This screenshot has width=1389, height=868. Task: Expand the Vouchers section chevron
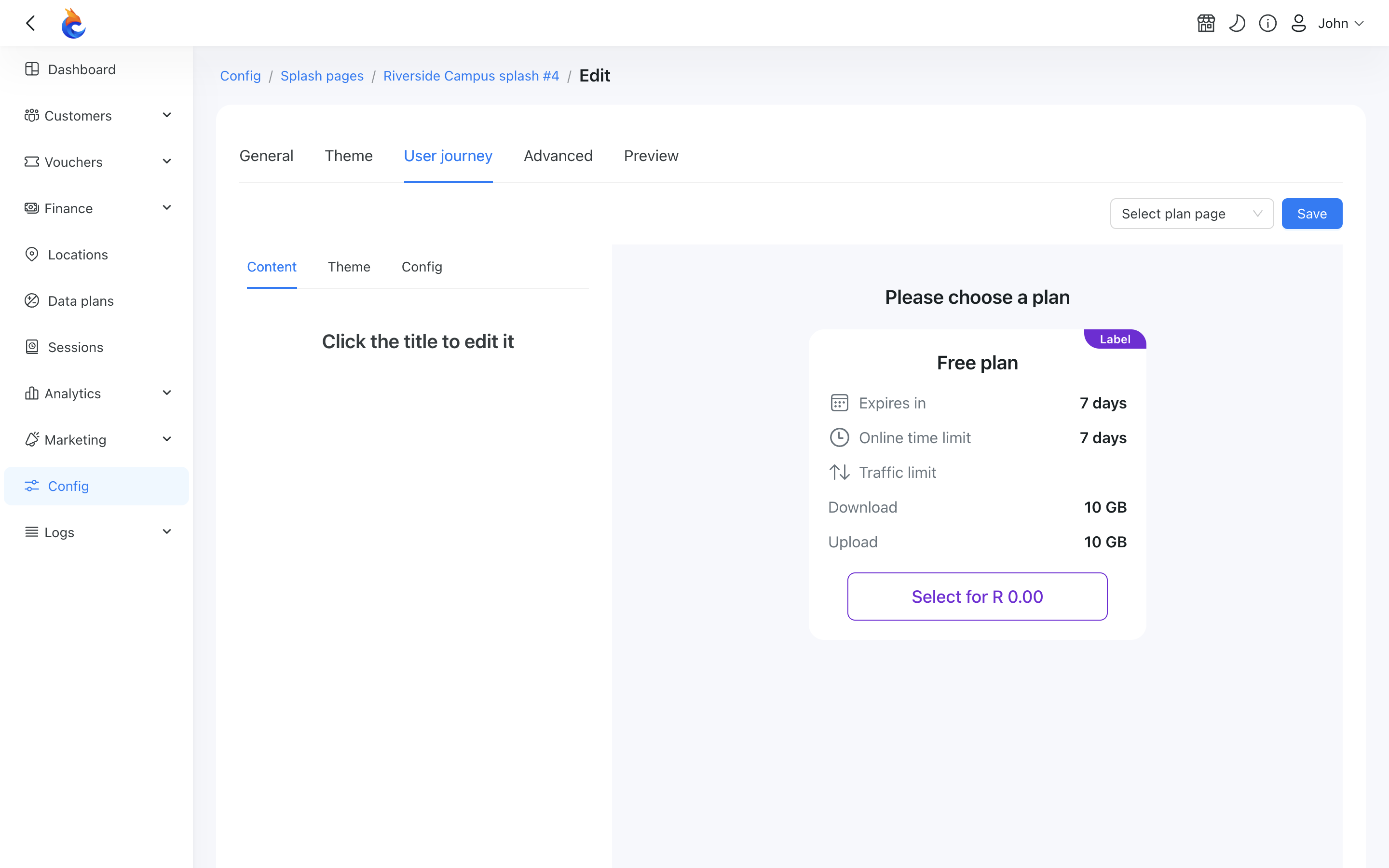click(167, 162)
